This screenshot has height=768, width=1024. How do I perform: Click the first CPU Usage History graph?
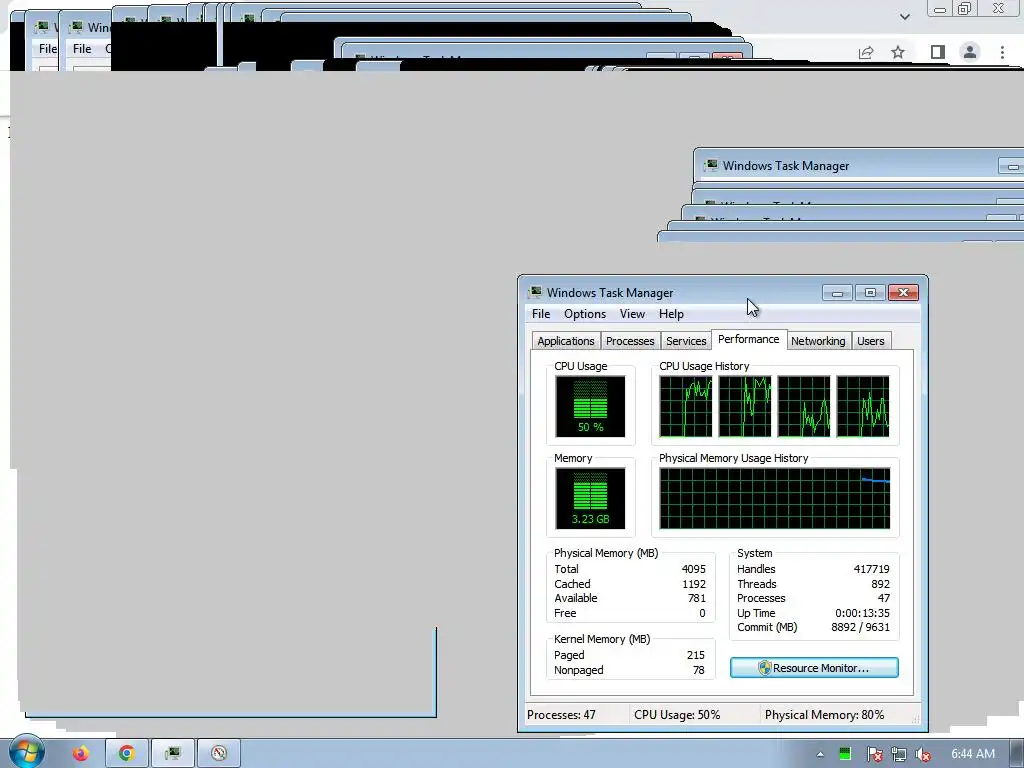click(x=686, y=406)
